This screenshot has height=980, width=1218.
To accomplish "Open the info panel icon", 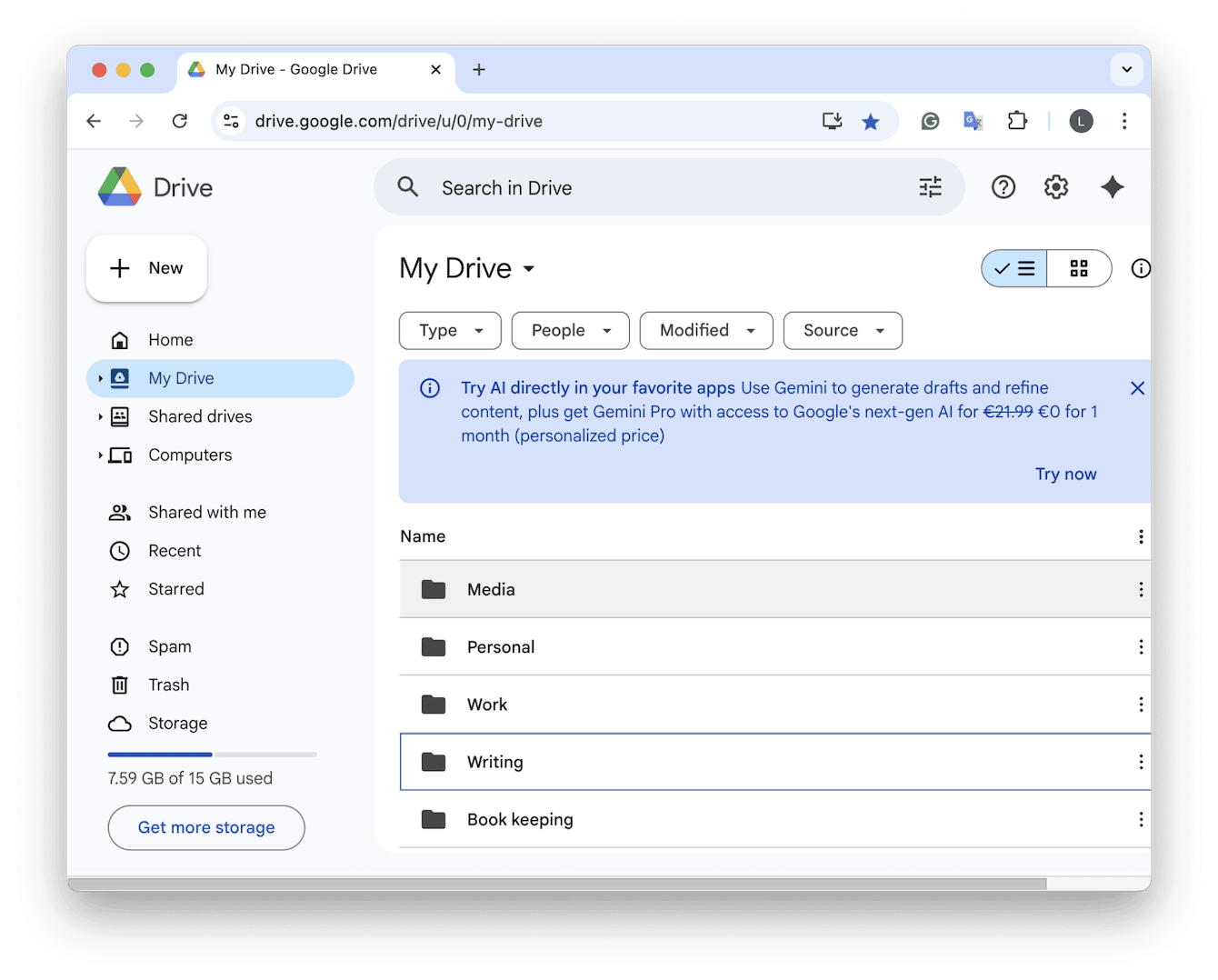I will 1141,268.
